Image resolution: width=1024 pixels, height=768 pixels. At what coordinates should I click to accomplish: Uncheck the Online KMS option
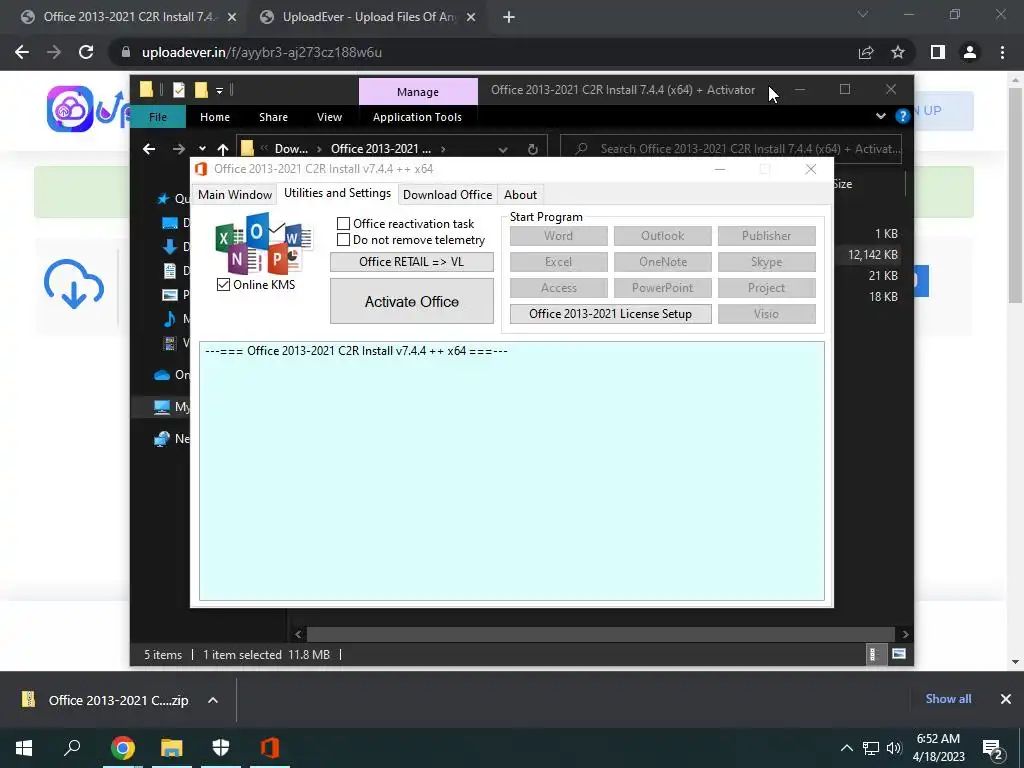pyautogui.click(x=223, y=285)
